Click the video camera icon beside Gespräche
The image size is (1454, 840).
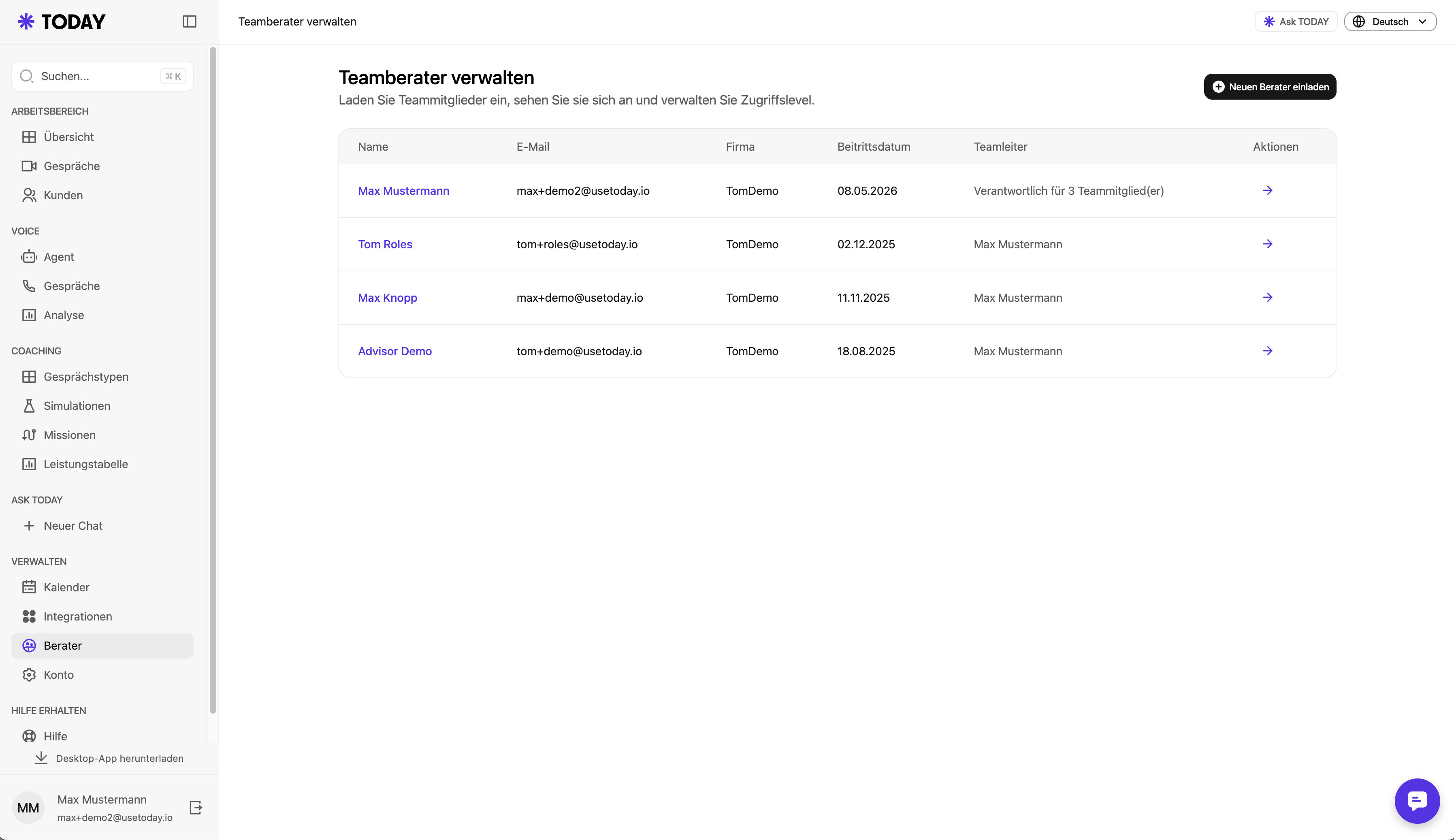[29, 166]
